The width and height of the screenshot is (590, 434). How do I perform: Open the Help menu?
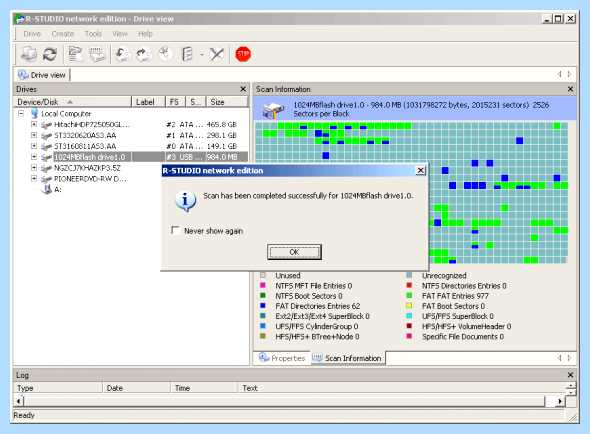pos(145,34)
